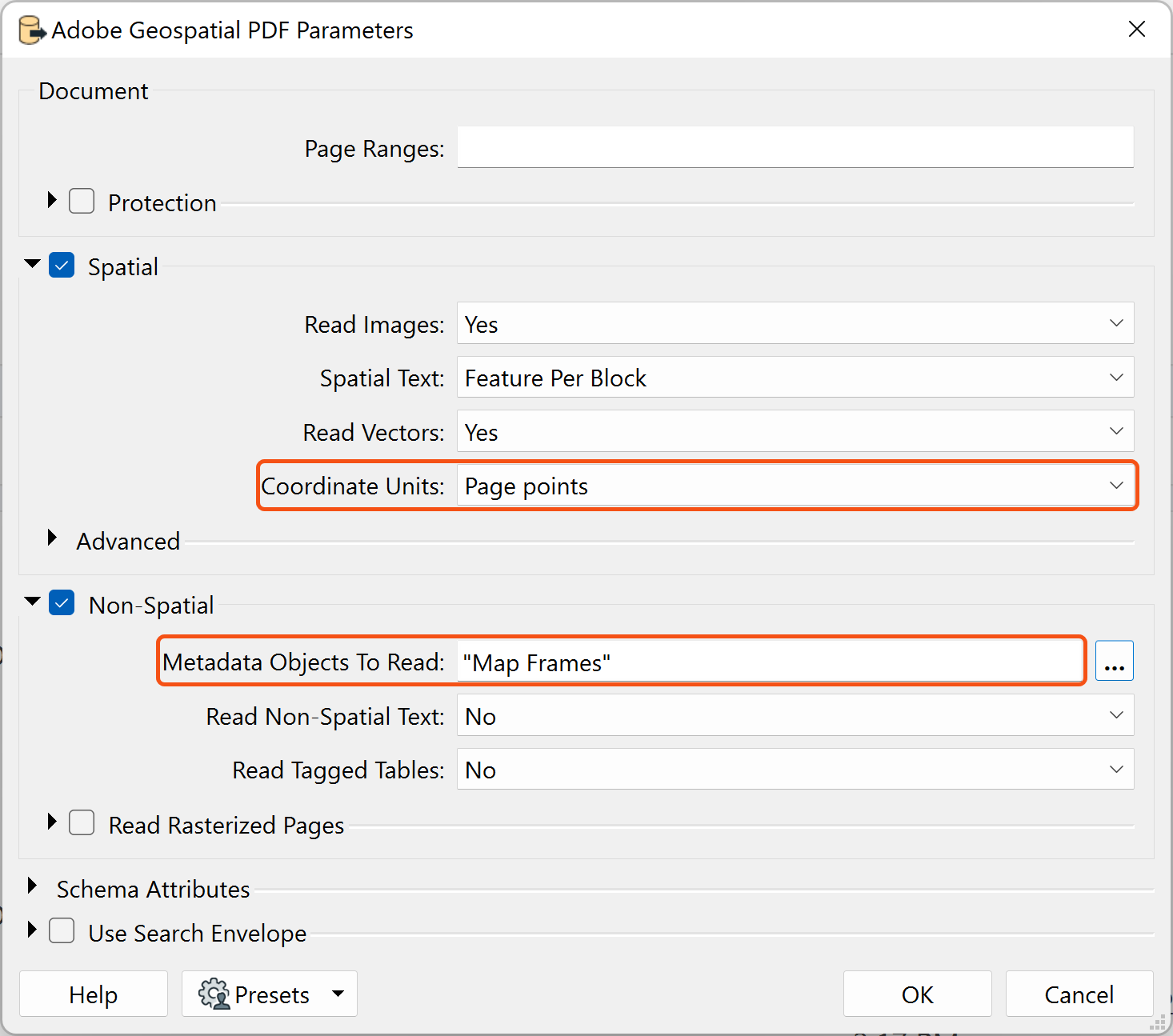Enable the Read Rasterized Pages checkbox
Viewport: 1173px width, 1036px height.
(x=82, y=823)
